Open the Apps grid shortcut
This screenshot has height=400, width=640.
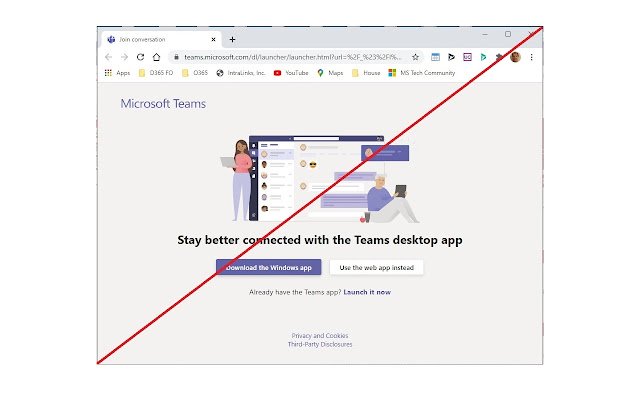[118, 73]
